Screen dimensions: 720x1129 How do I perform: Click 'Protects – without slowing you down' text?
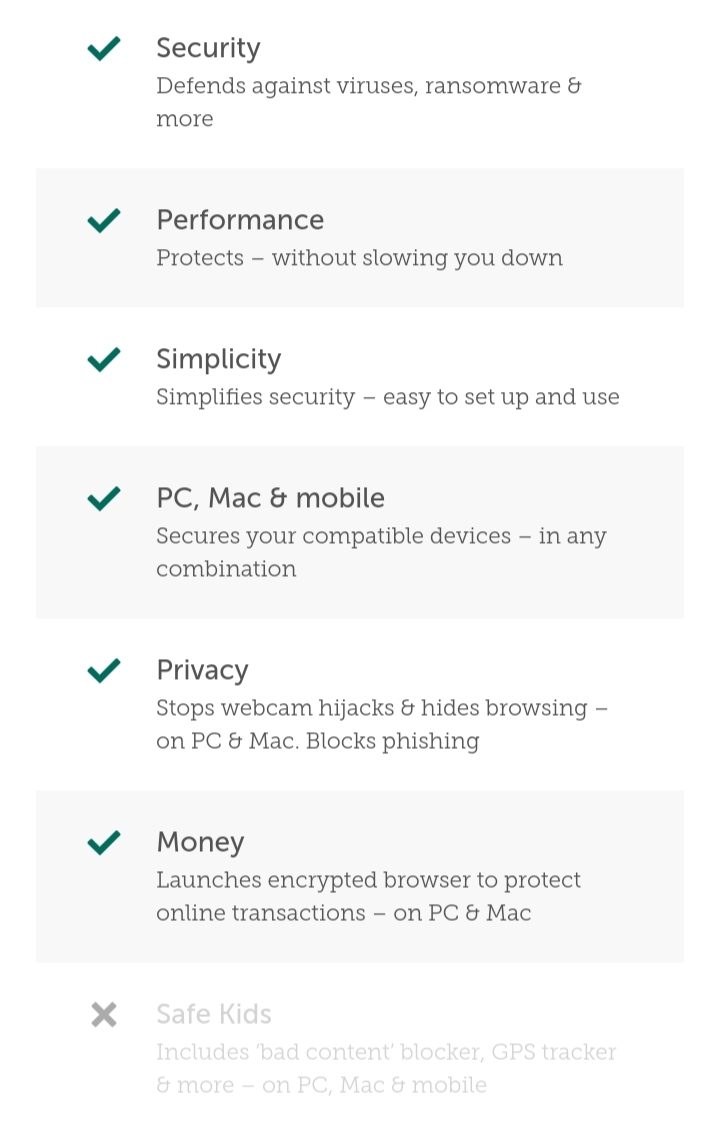pos(359,258)
